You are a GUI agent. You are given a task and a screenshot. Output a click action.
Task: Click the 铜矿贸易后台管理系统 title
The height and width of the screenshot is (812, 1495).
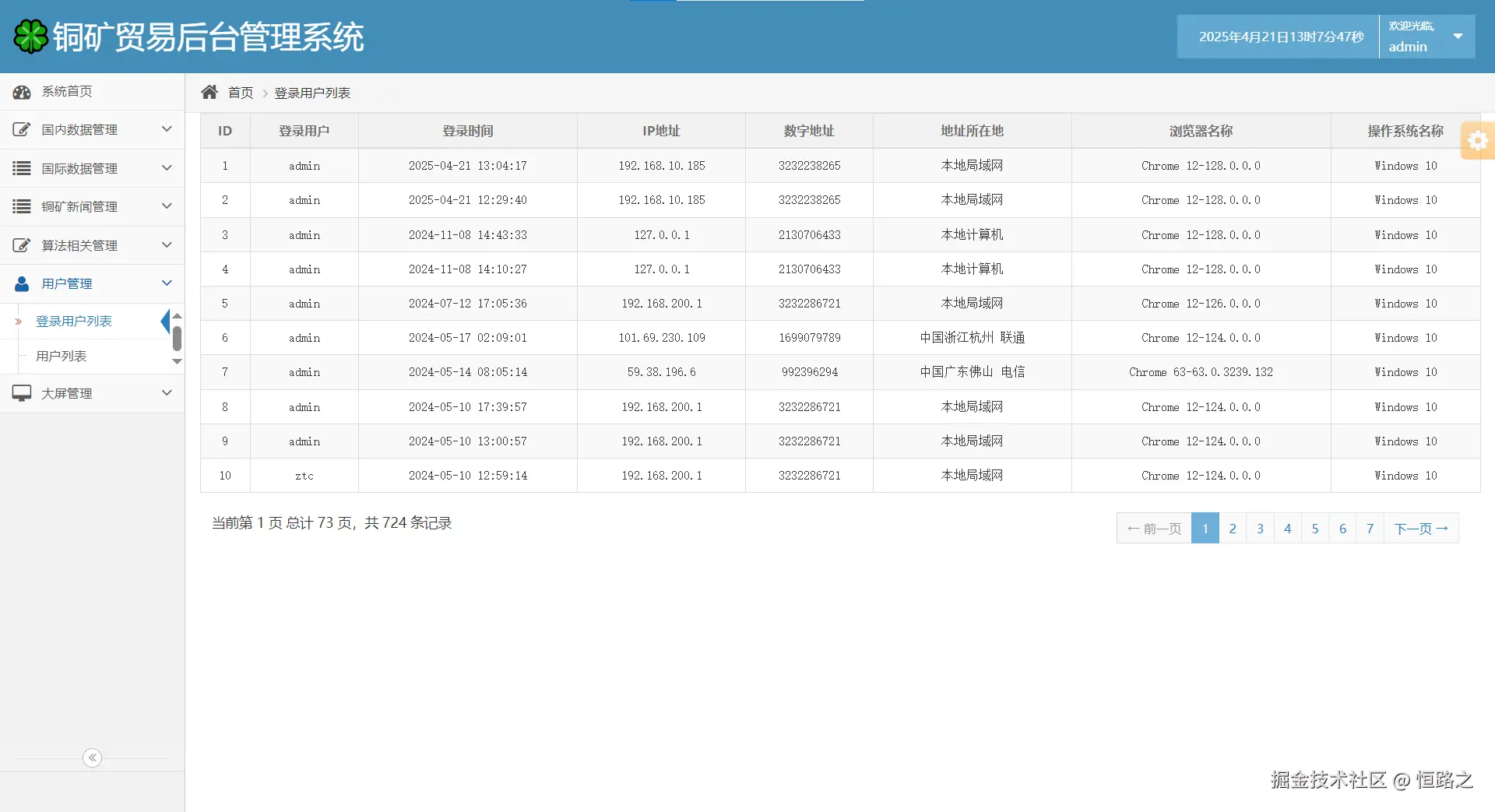pos(209,37)
